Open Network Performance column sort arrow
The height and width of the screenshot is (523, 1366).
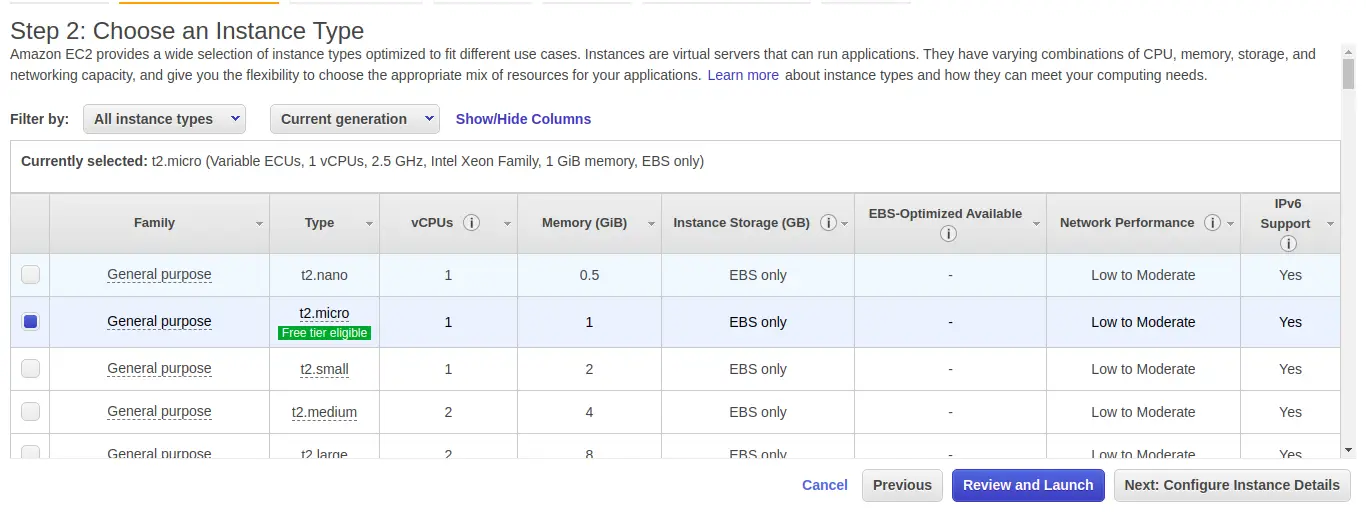click(1230, 224)
